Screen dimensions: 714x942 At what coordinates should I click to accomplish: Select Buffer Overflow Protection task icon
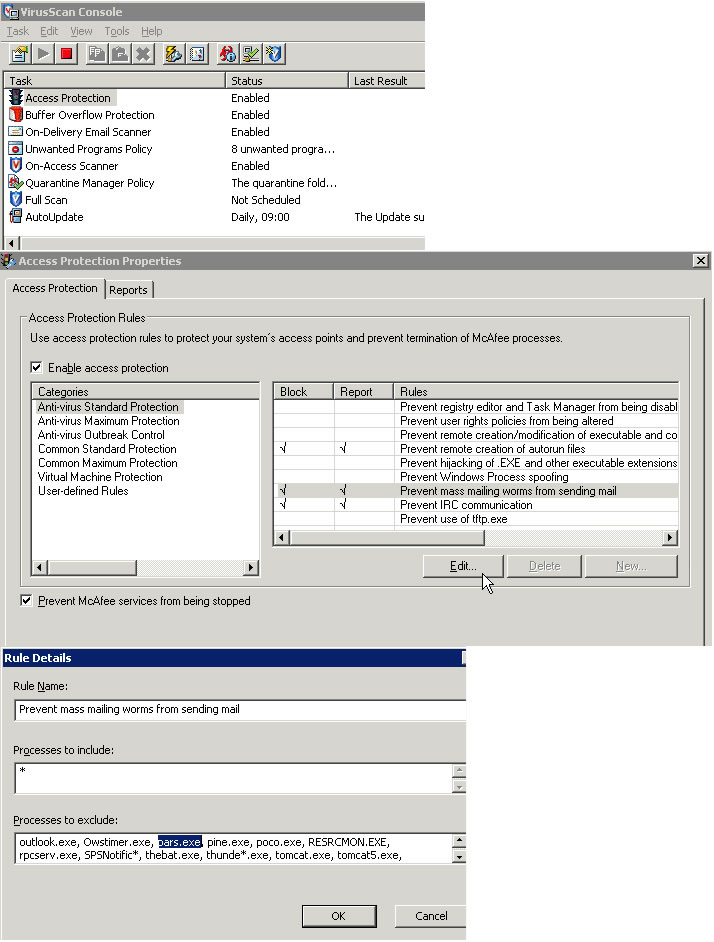tap(16, 115)
